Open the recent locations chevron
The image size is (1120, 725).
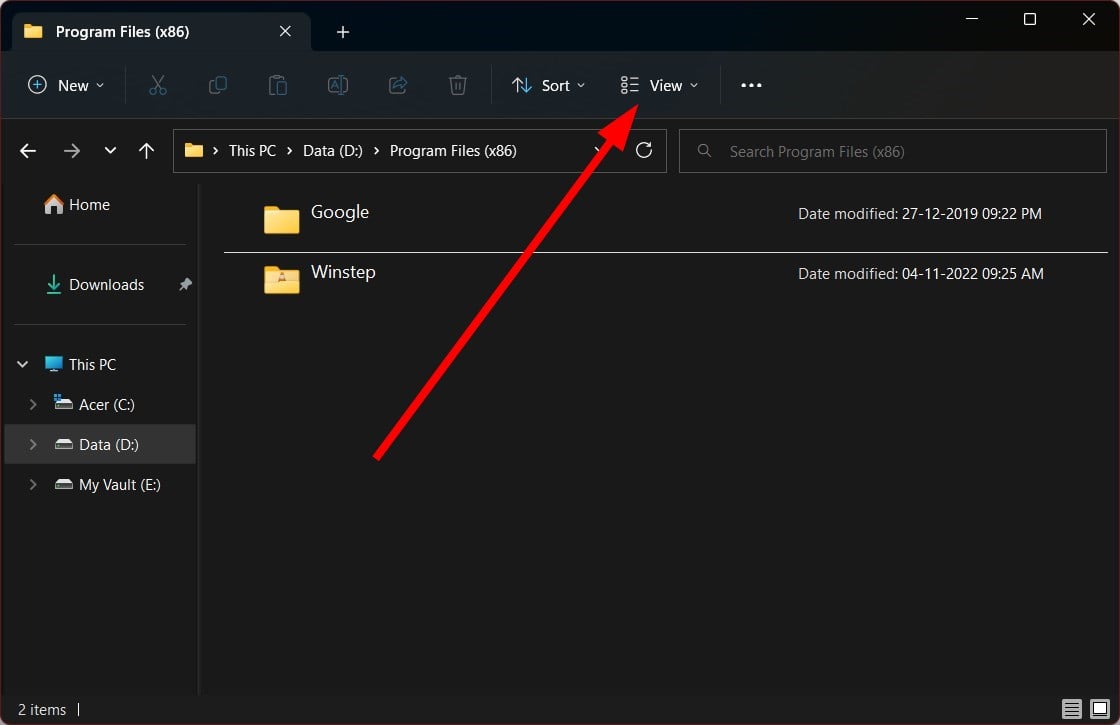110,151
